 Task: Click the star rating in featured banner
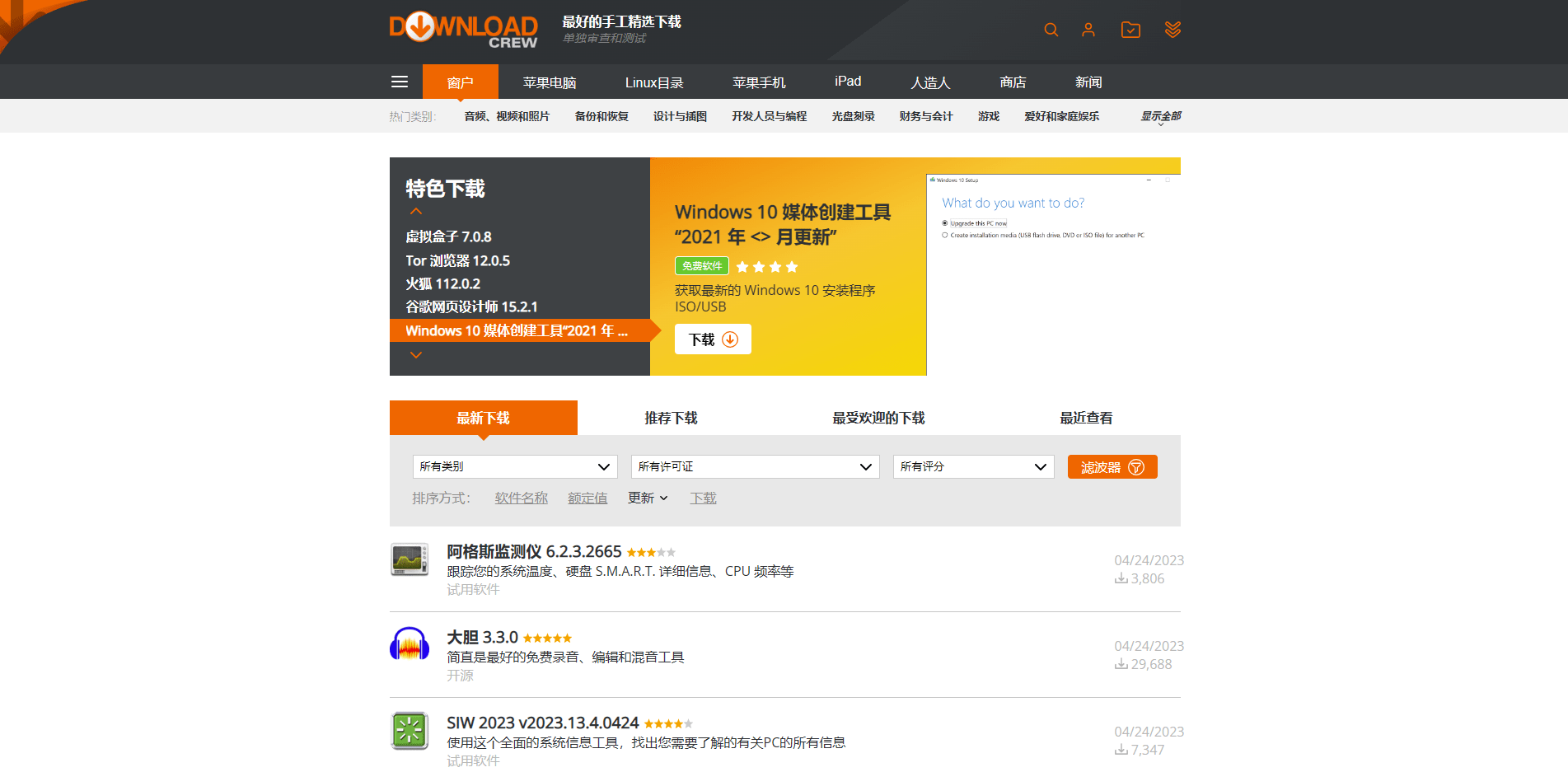tap(767, 267)
